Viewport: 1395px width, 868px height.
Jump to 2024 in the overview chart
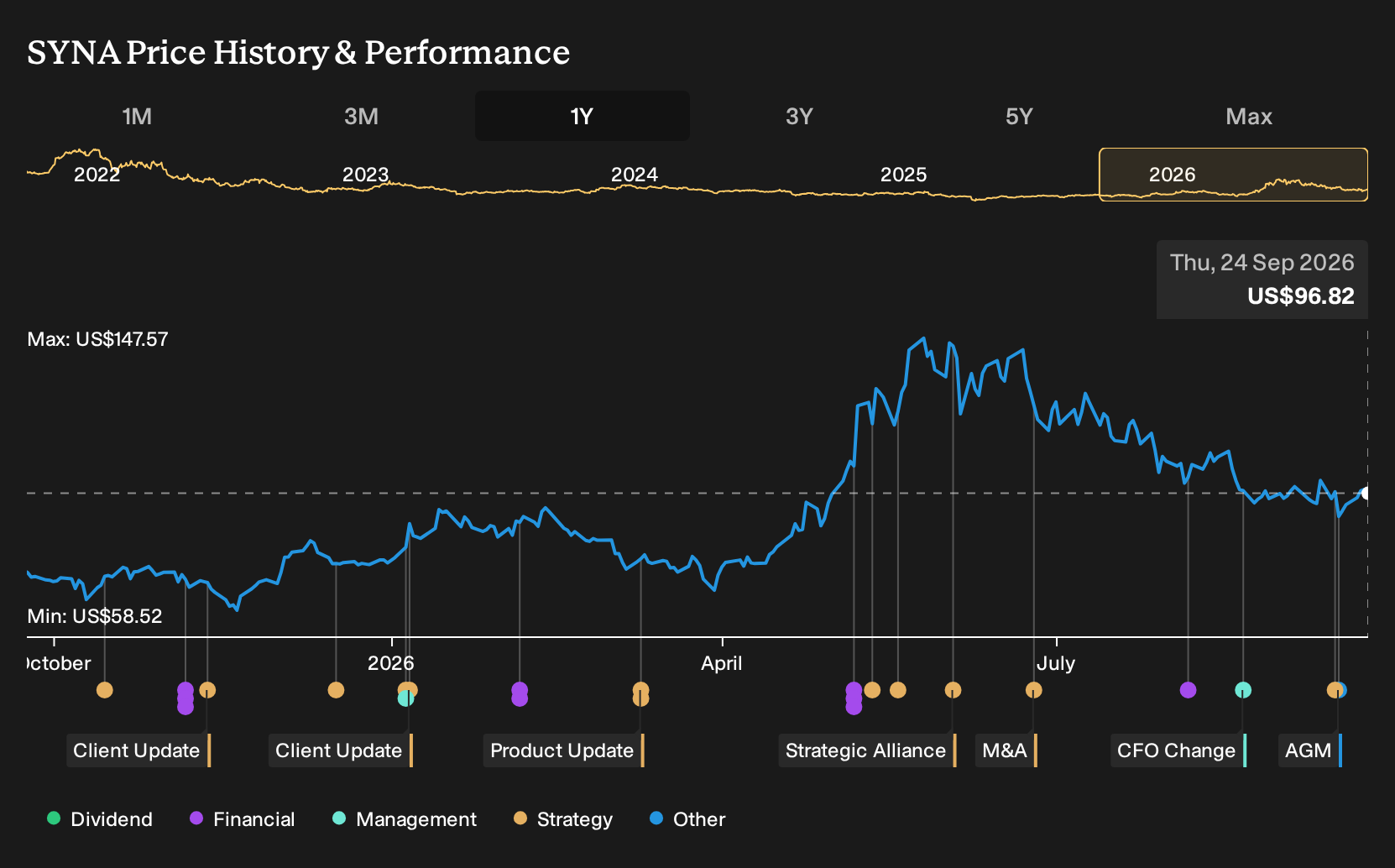(x=635, y=175)
